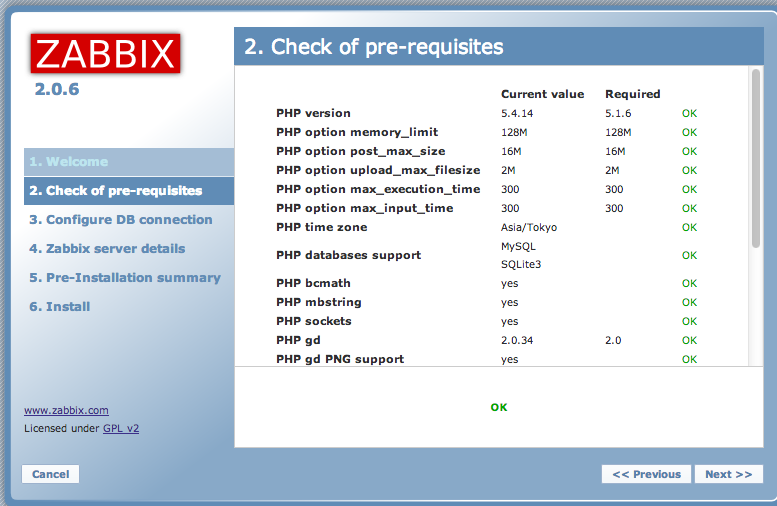Click the OK status for PHP version
This screenshot has width=777, height=506.
pos(689,113)
